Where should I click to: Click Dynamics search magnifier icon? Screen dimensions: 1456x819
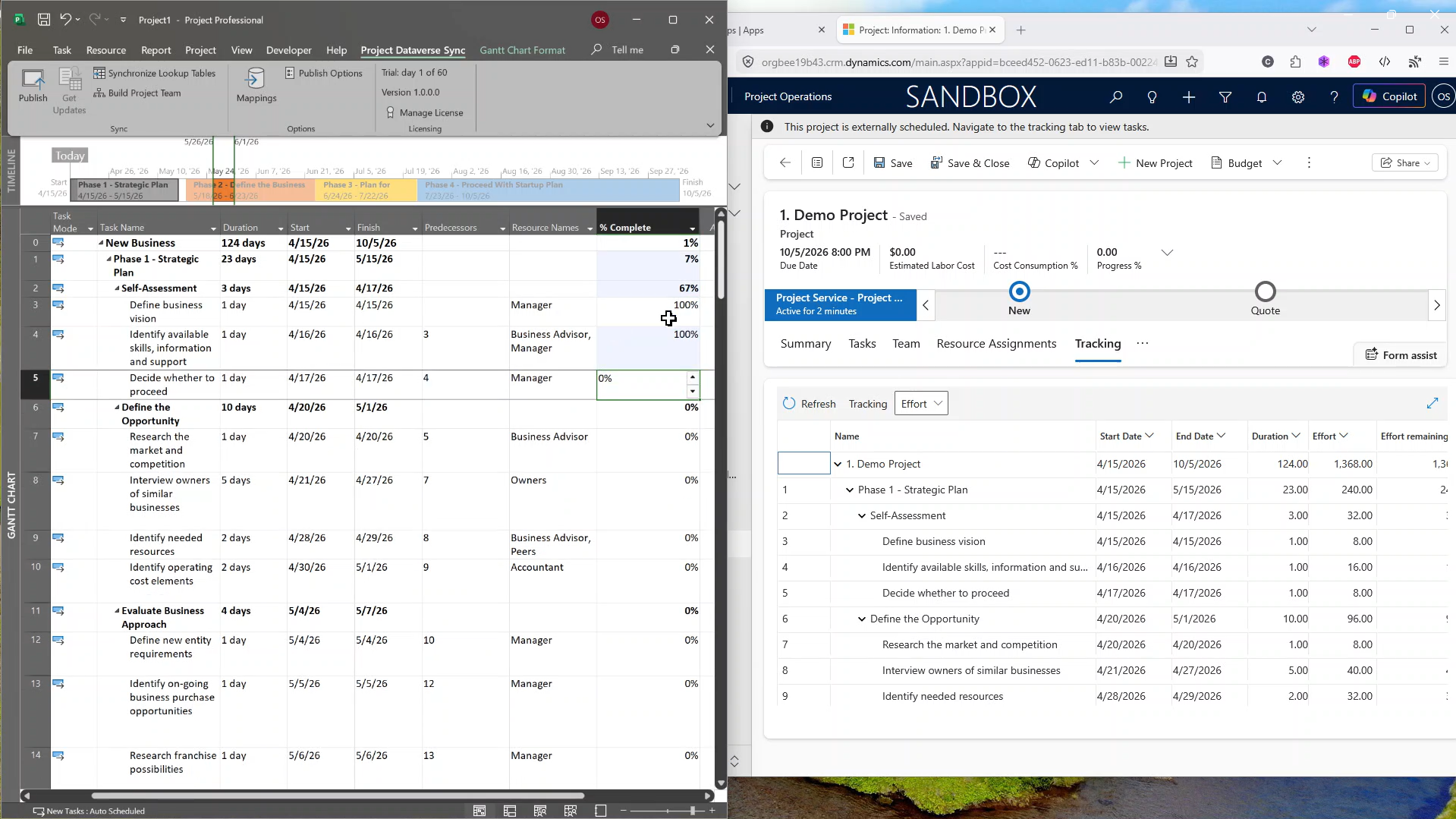[x=1115, y=96]
